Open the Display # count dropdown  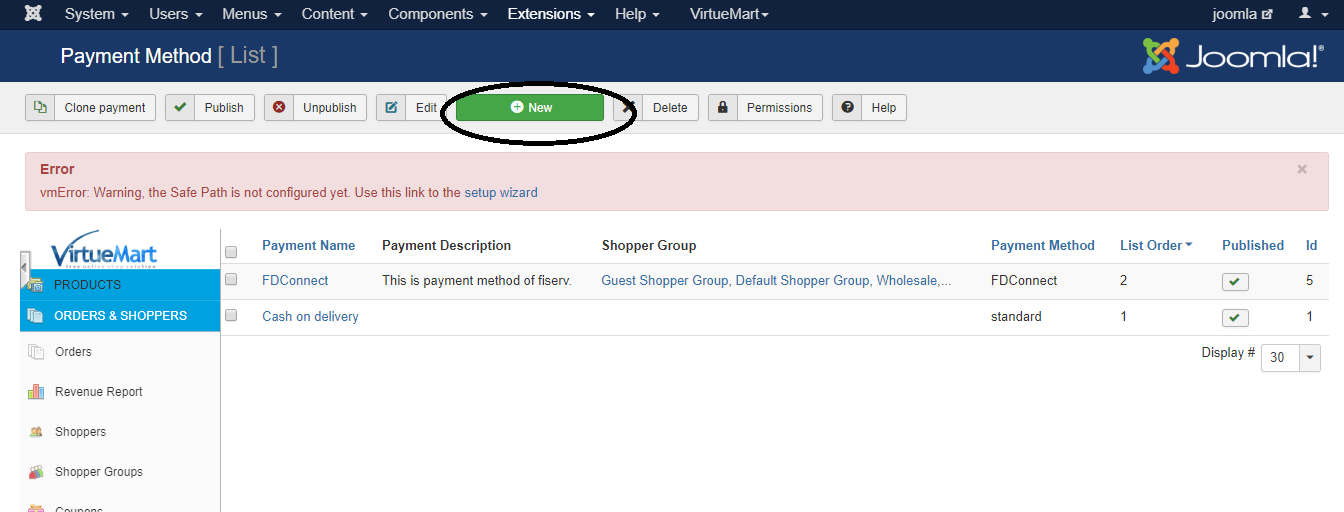[1310, 357]
